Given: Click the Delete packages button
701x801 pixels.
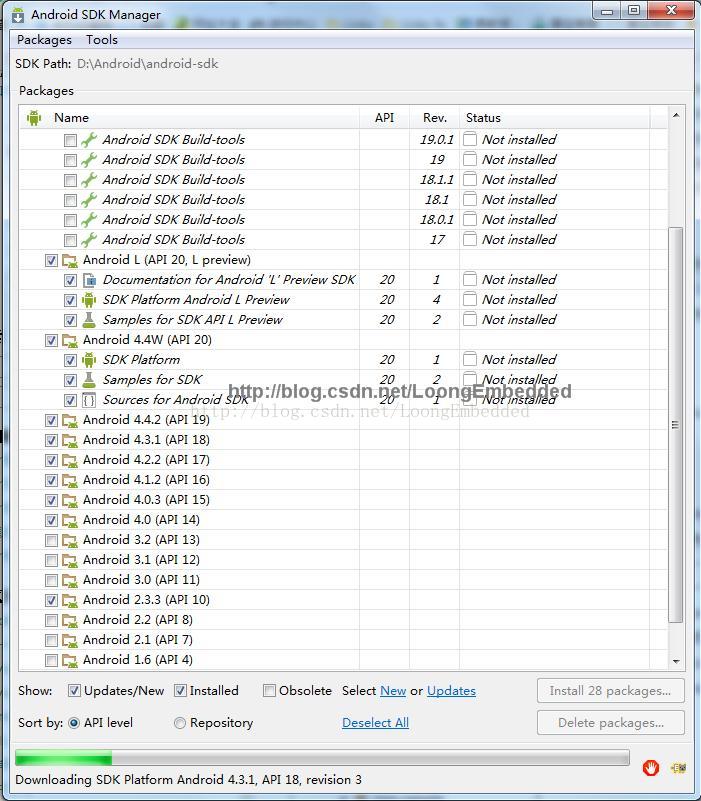Looking at the screenshot, I should coord(611,723).
